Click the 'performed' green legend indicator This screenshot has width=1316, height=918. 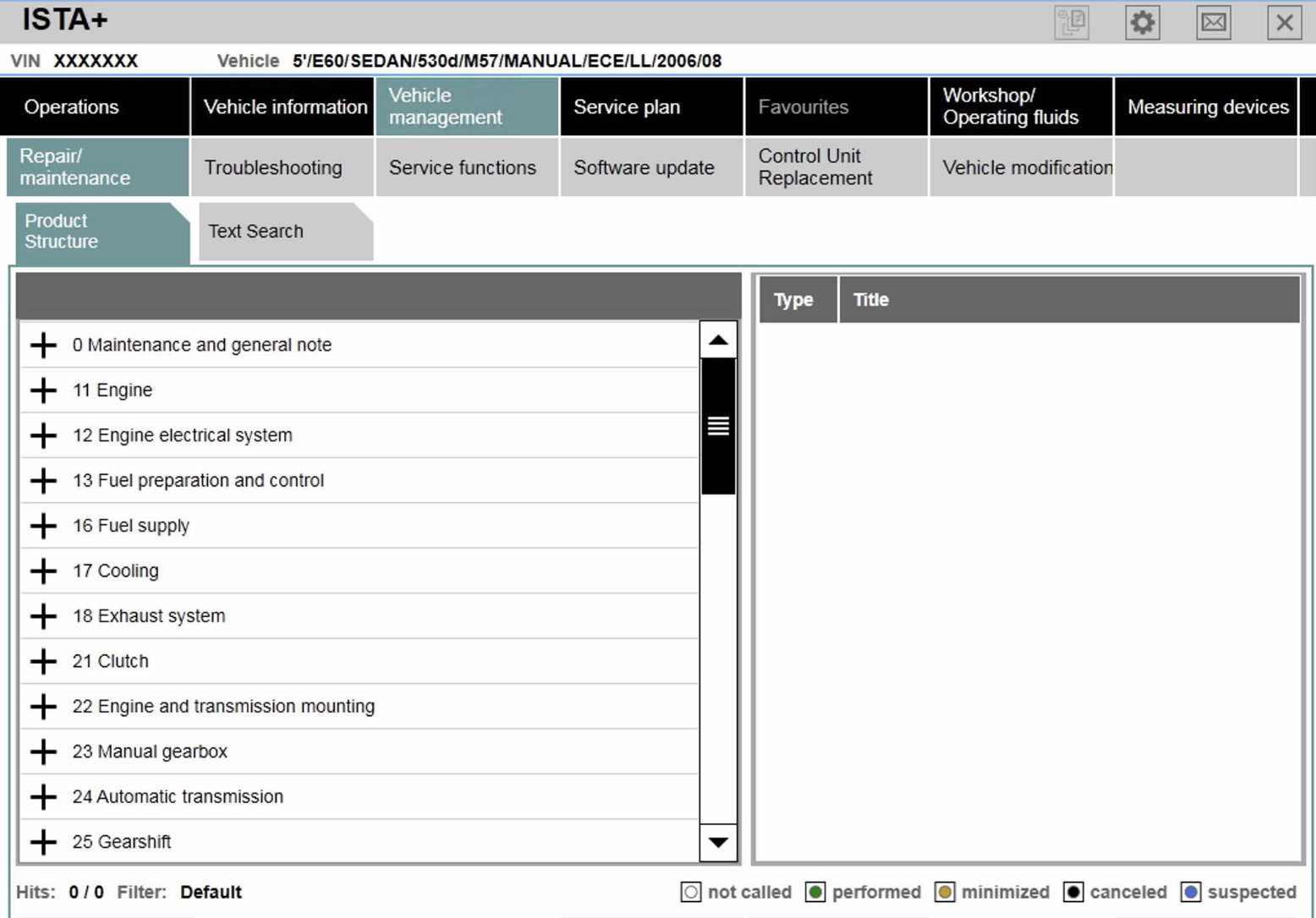(x=815, y=892)
